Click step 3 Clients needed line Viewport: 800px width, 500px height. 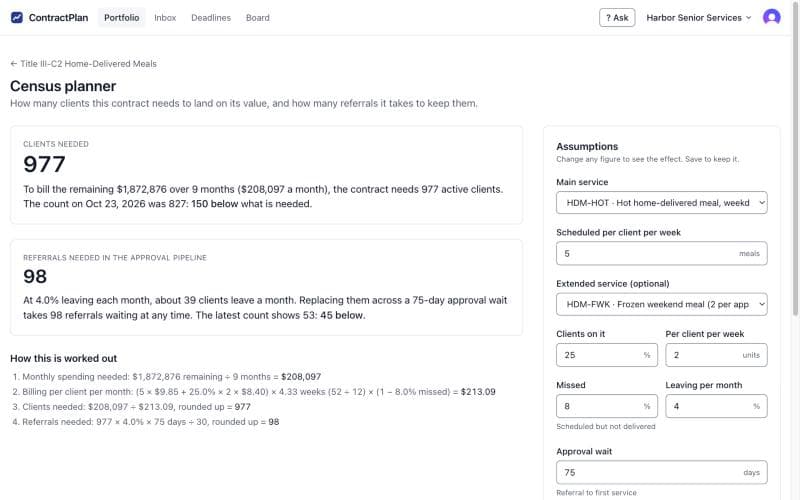[132, 407]
